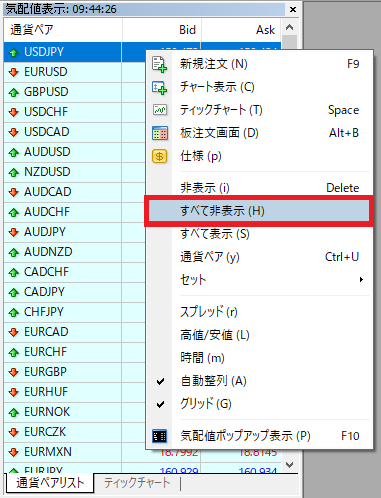
Task: Open 通貨ペア (y) symbols dialog entry
Action: [x=259, y=257]
